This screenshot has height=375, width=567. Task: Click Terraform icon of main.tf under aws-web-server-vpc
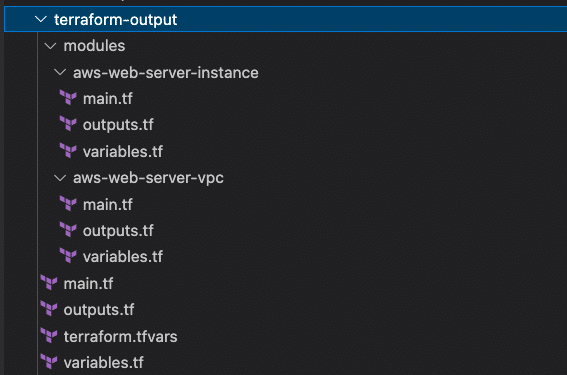(68, 204)
